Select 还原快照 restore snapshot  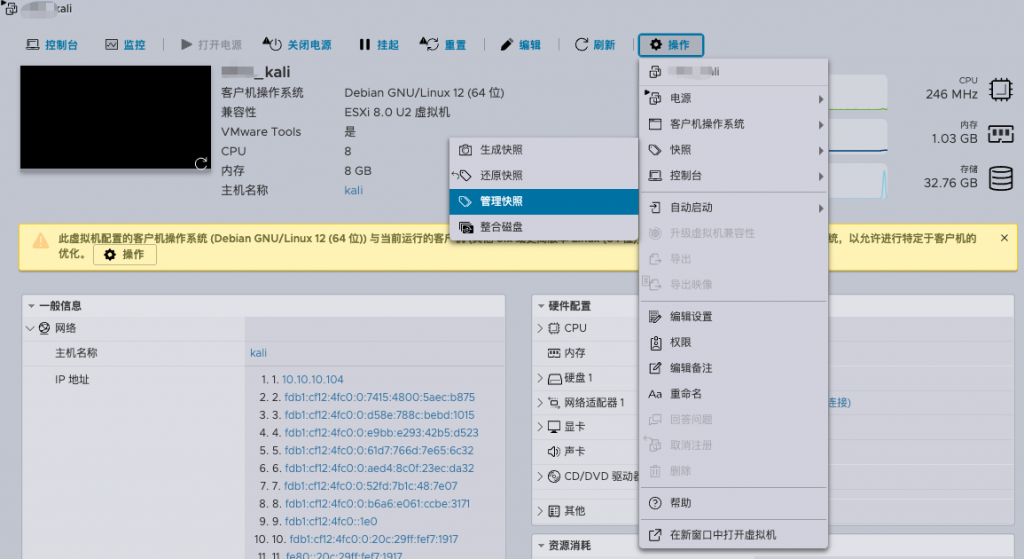543,175
